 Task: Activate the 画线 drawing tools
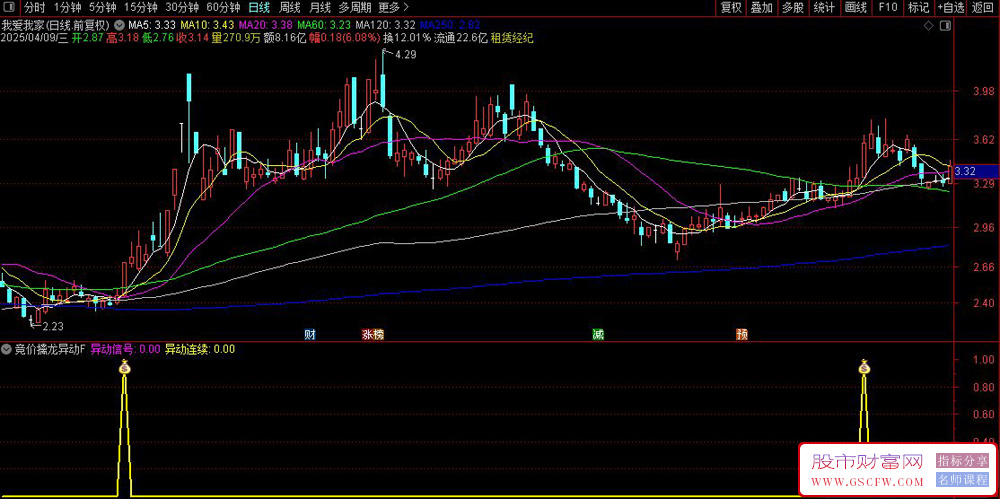(x=855, y=8)
